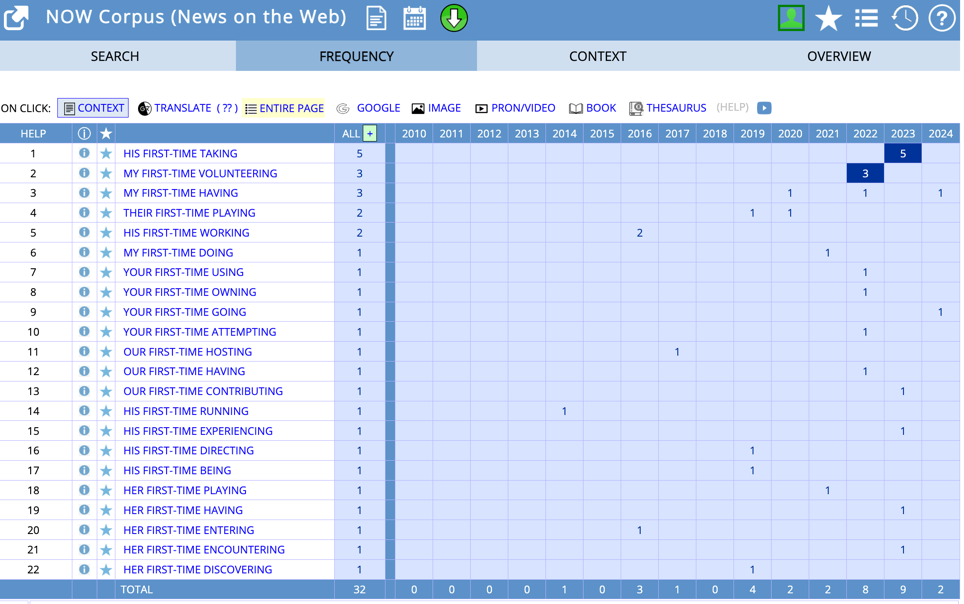
Task: Click the question mark help icon
Action: coord(941,18)
